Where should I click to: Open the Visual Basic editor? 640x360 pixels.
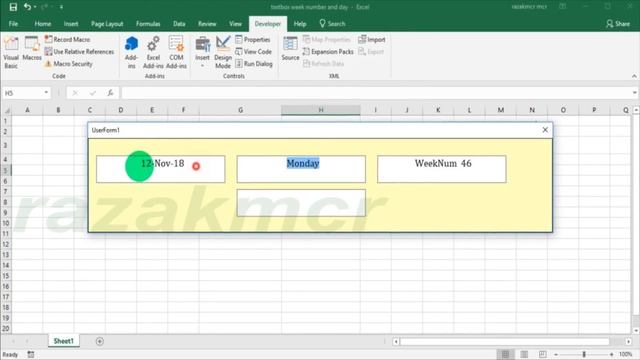coord(11,52)
